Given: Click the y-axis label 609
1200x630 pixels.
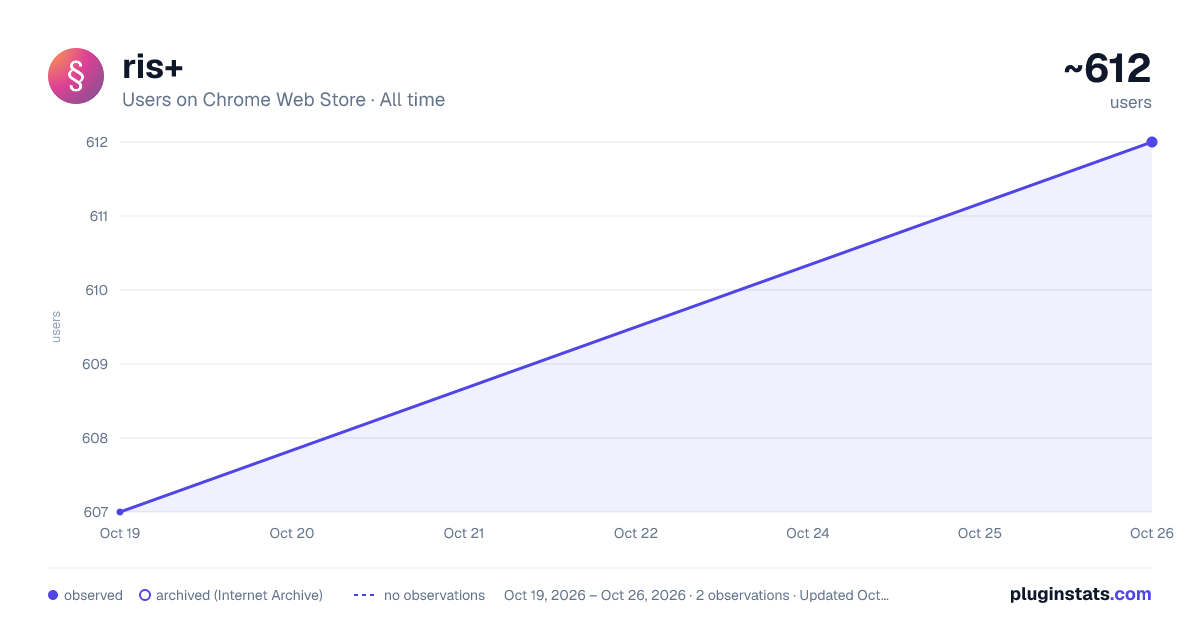Looking at the screenshot, I should pyautogui.click(x=96, y=364).
